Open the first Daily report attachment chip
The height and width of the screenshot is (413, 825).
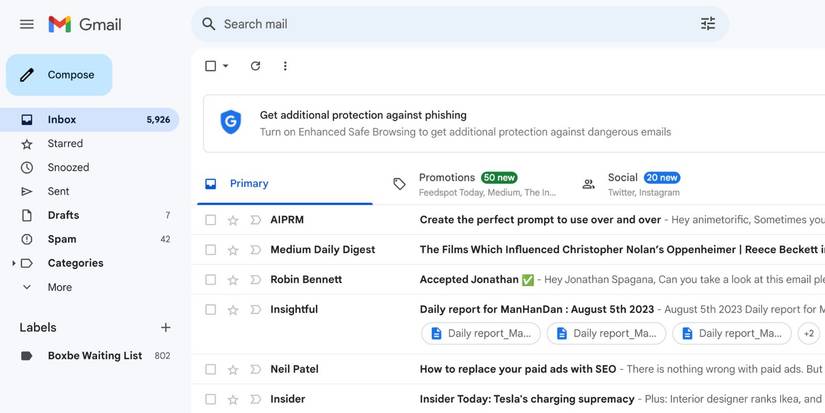pos(481,333)
